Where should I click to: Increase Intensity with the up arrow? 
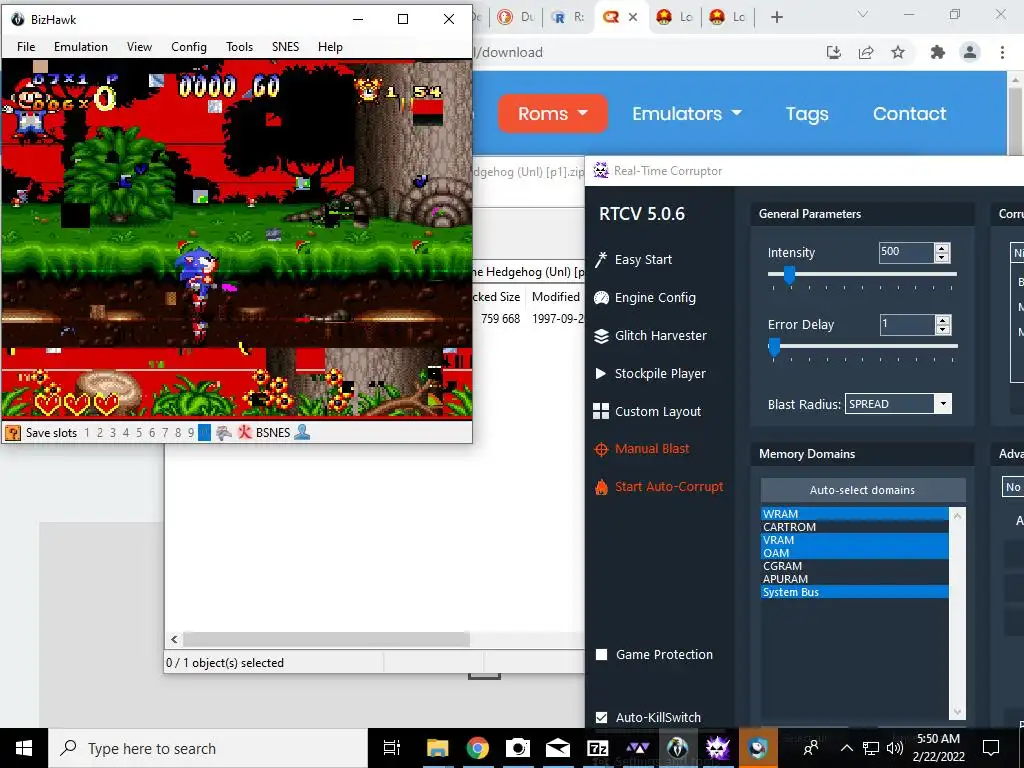point(942,248)
